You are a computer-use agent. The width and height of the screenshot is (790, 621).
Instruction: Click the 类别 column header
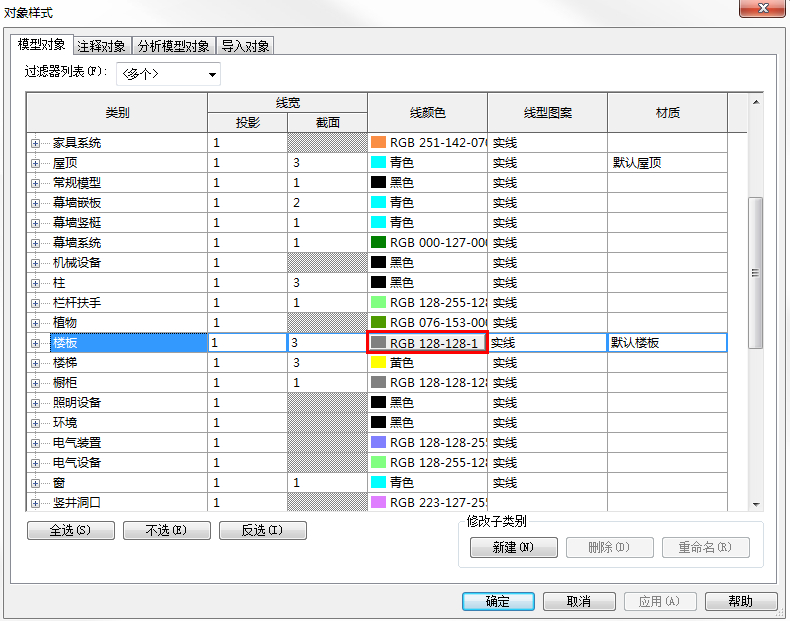[117, 112]
